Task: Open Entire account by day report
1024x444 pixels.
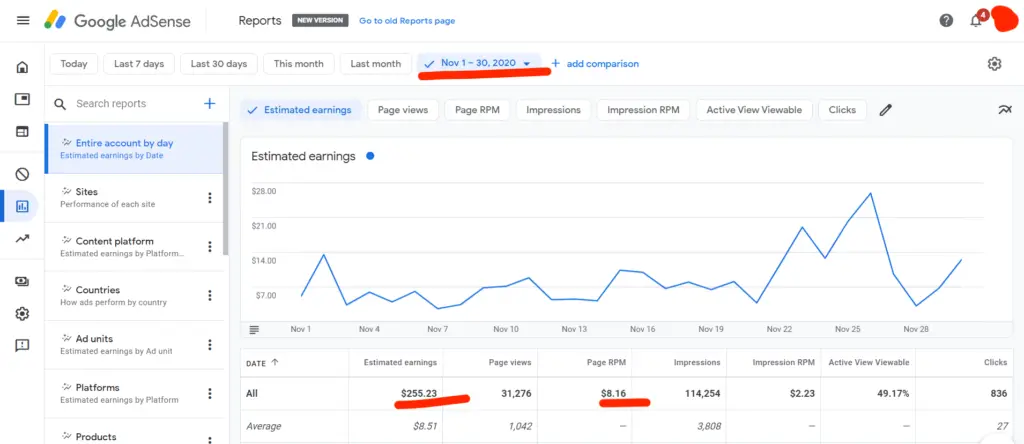Action: 135,149
